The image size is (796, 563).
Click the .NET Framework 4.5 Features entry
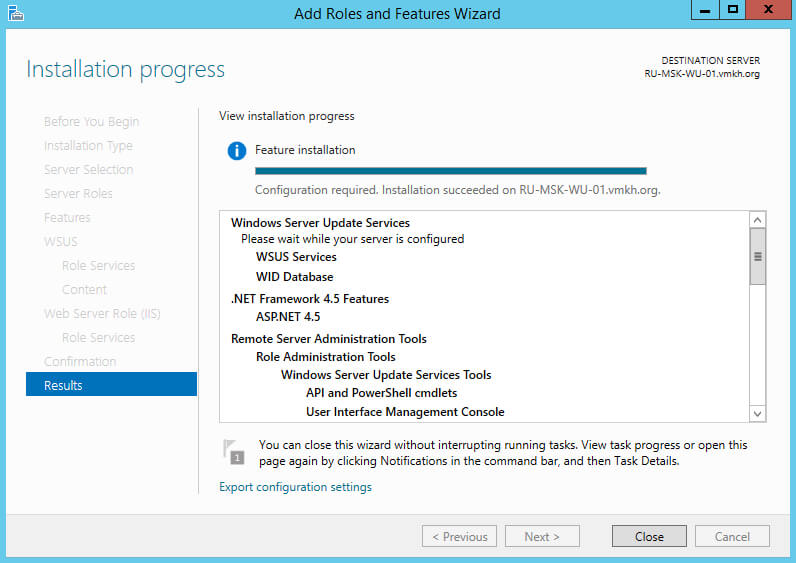click(x=310, y=299)
